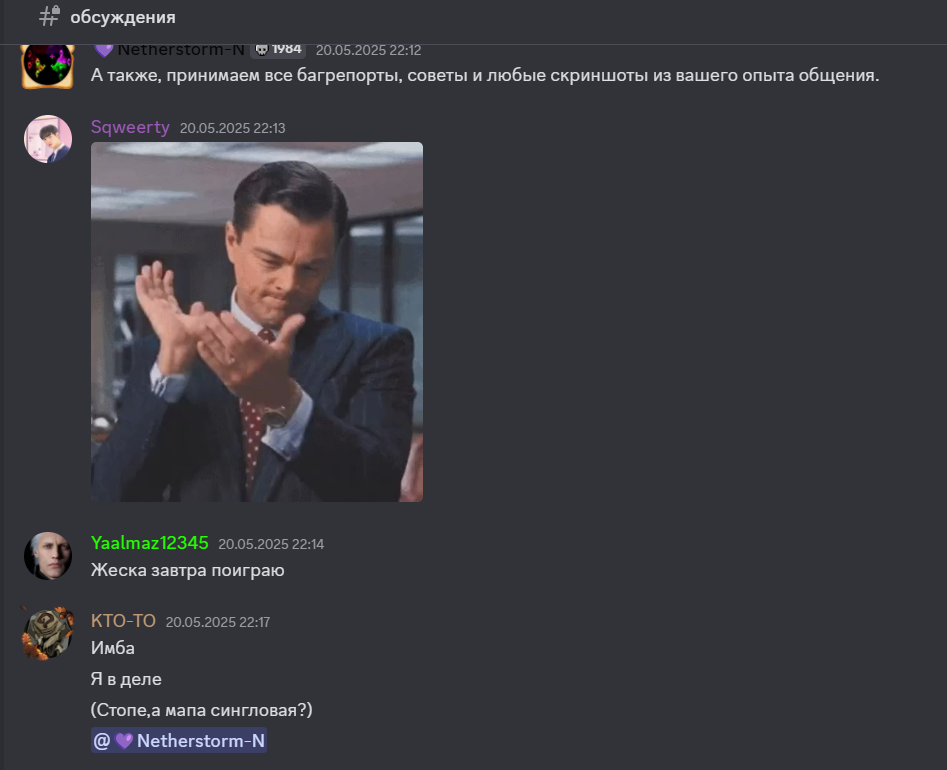
Task: Open Yaalmaz12345's avatar profile popup
Action: tap(48, 556)
